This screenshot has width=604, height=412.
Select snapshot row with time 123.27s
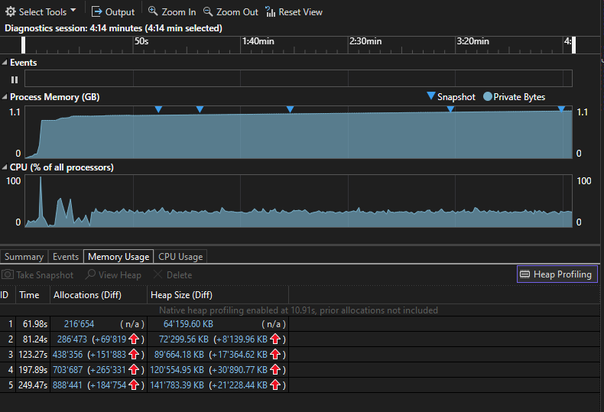144,355
